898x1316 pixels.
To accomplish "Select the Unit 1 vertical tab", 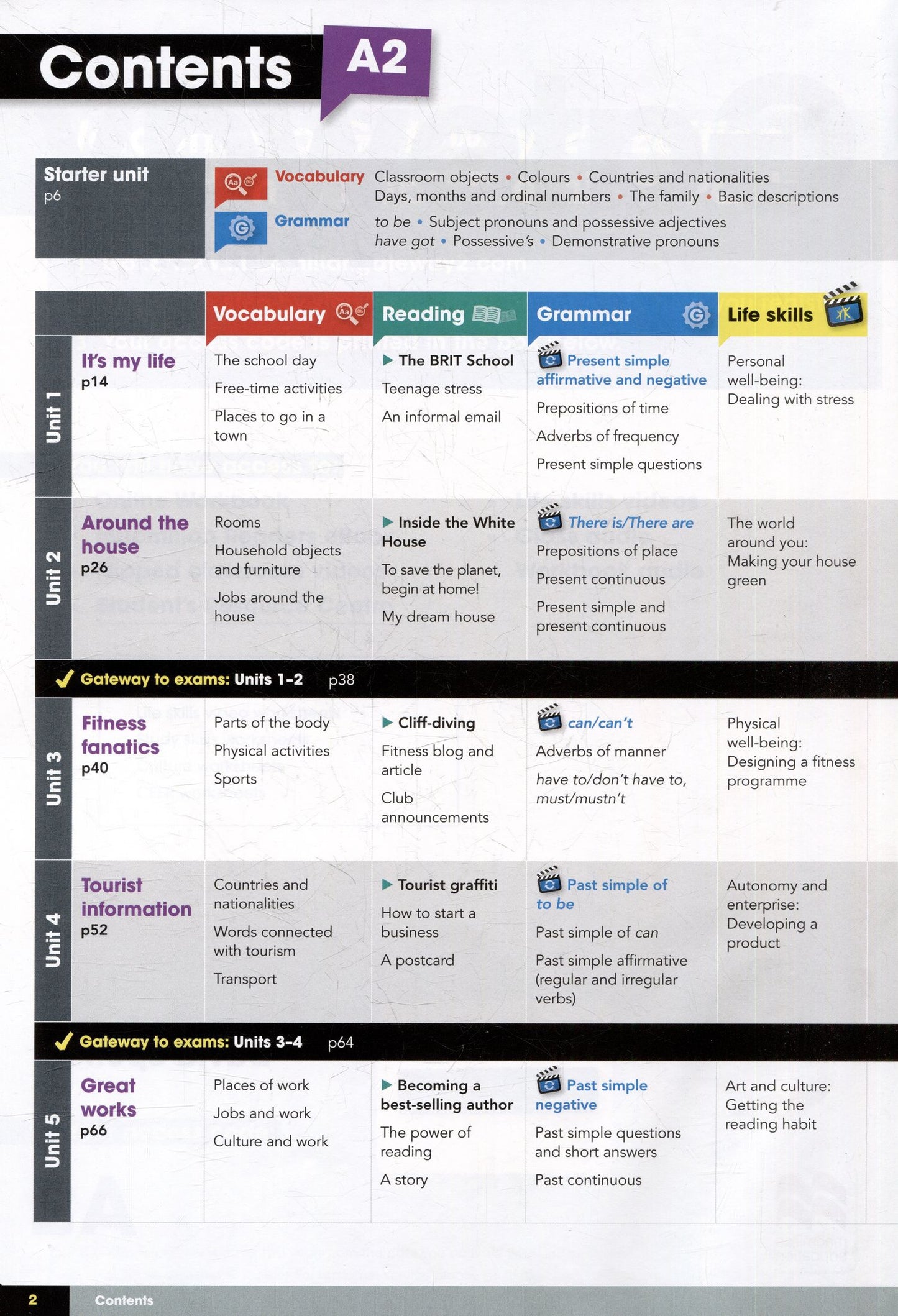I will 53,417.
